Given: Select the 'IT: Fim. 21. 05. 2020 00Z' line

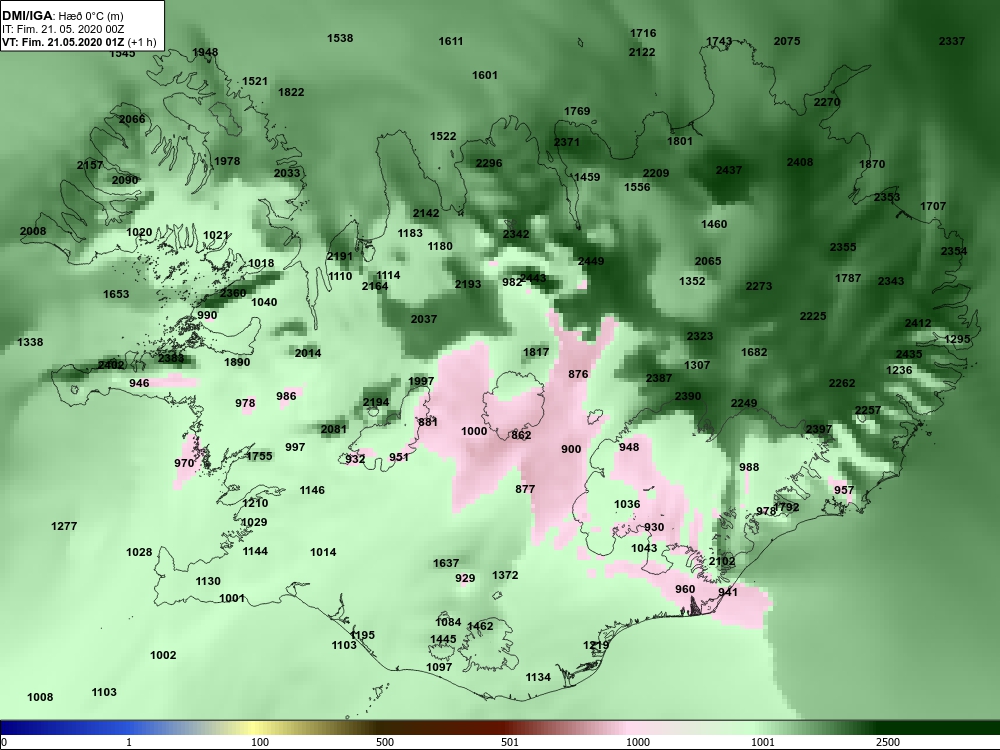Looking at the screenshot, I should 62,29.
